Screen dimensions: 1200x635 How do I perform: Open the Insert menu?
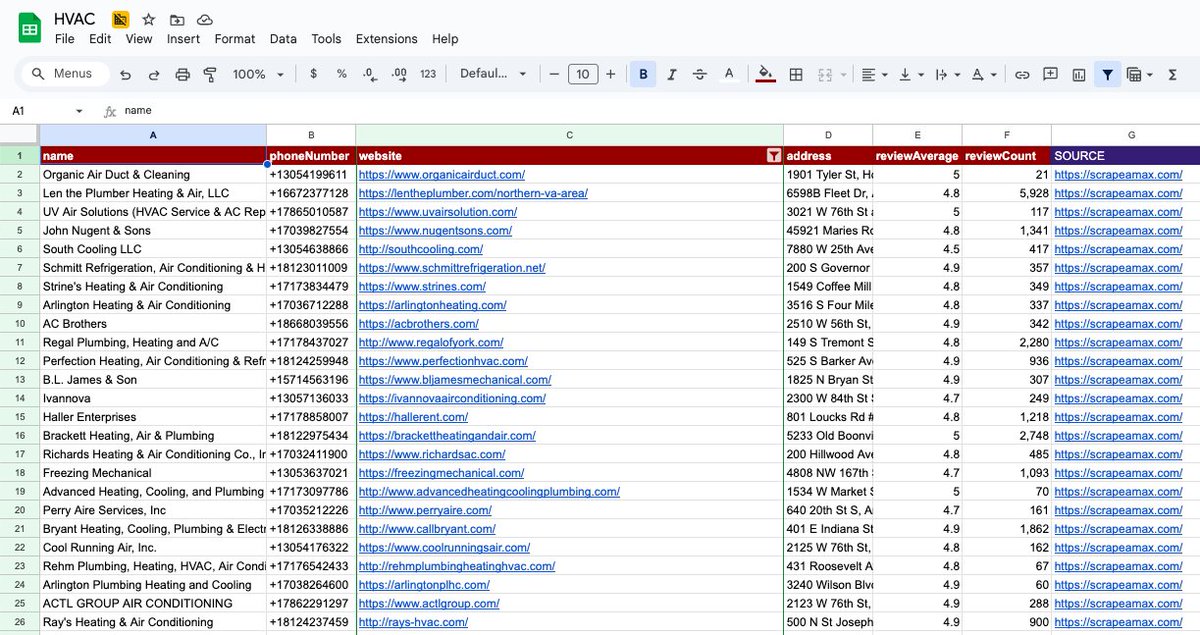click(x=183, y=39)
